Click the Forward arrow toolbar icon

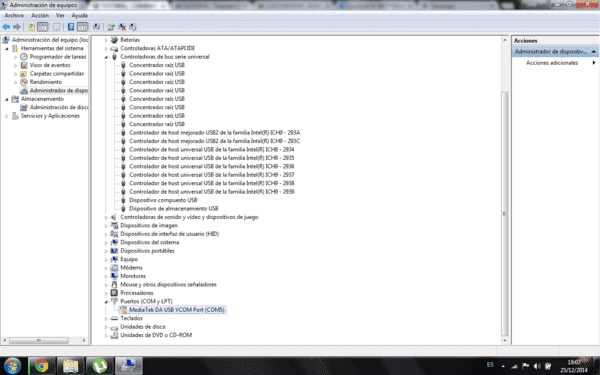point(16,27)
